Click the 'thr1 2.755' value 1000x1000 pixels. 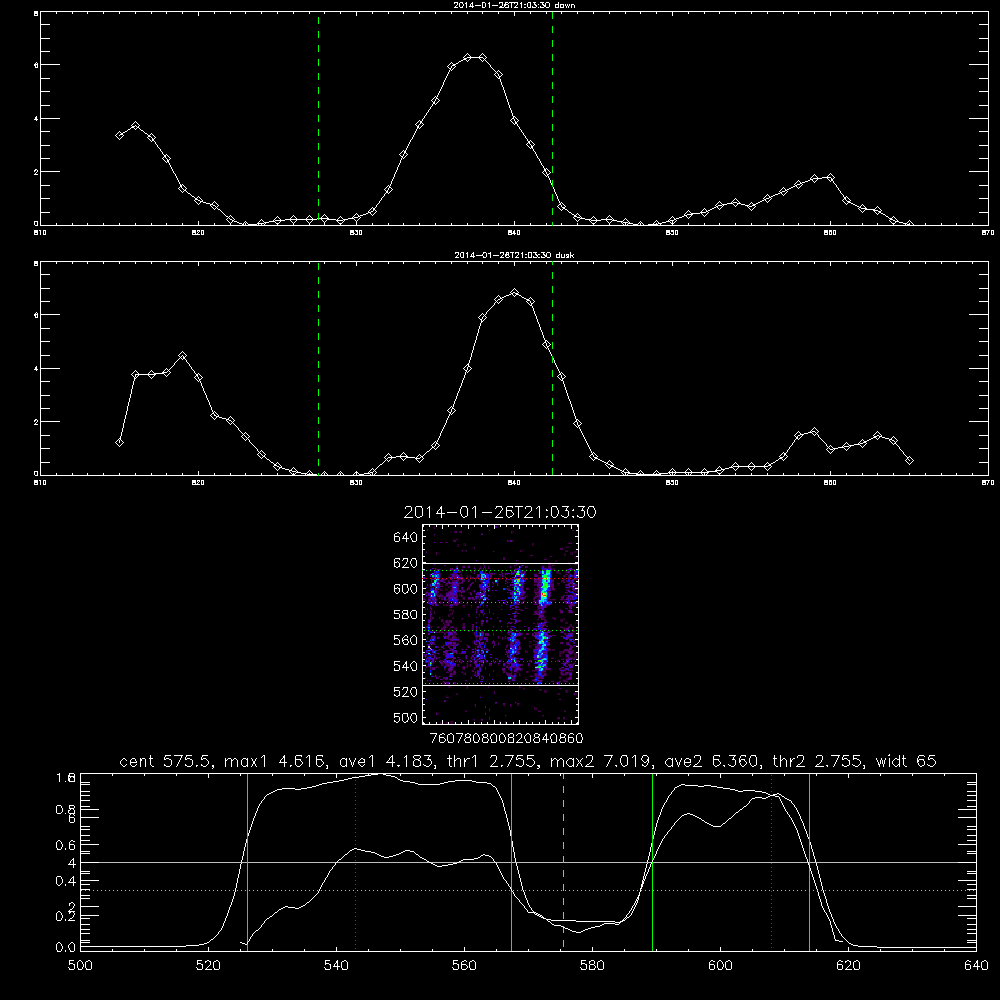tap(492, 761)
